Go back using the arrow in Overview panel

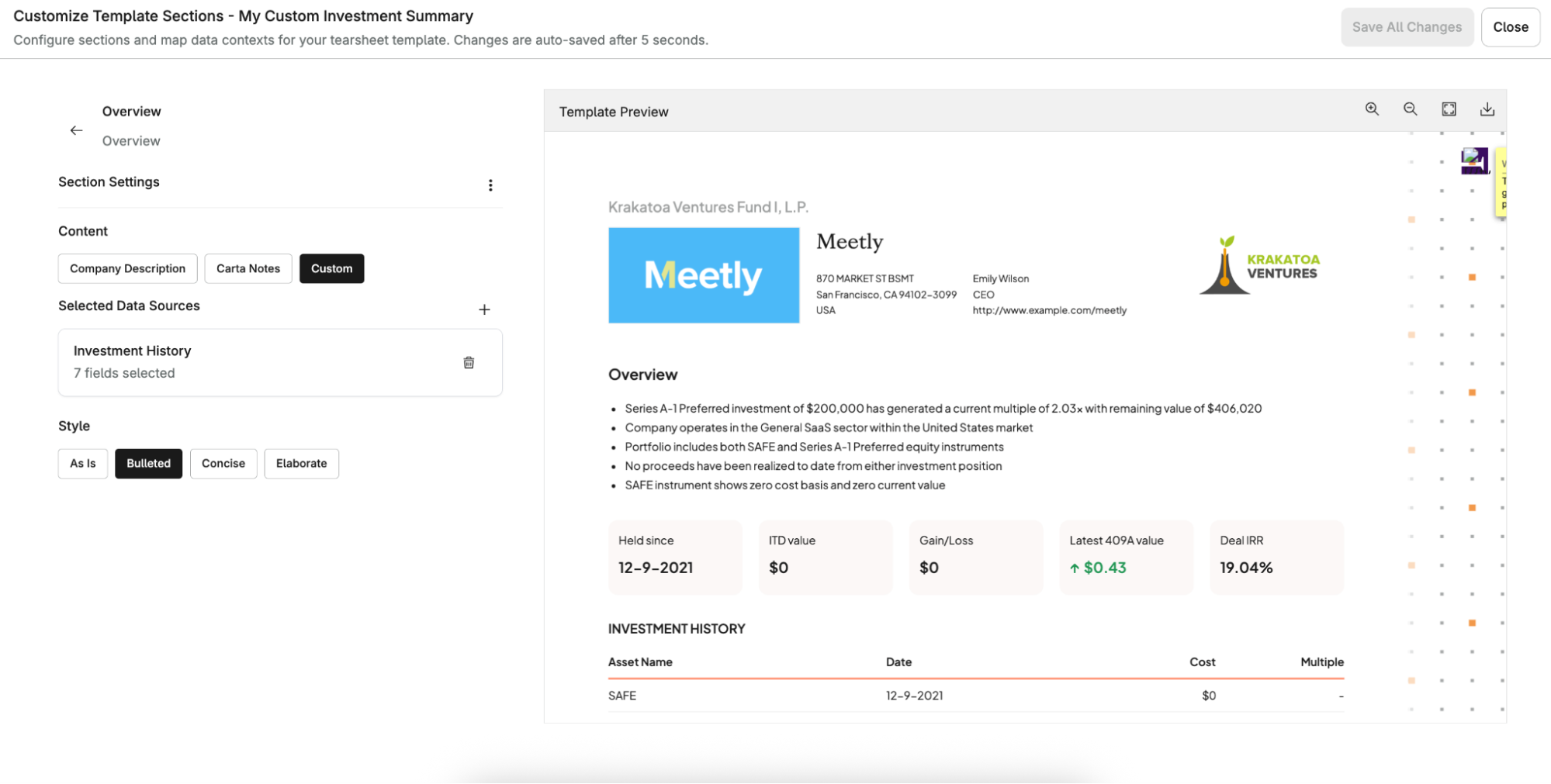tap(76, 130)
